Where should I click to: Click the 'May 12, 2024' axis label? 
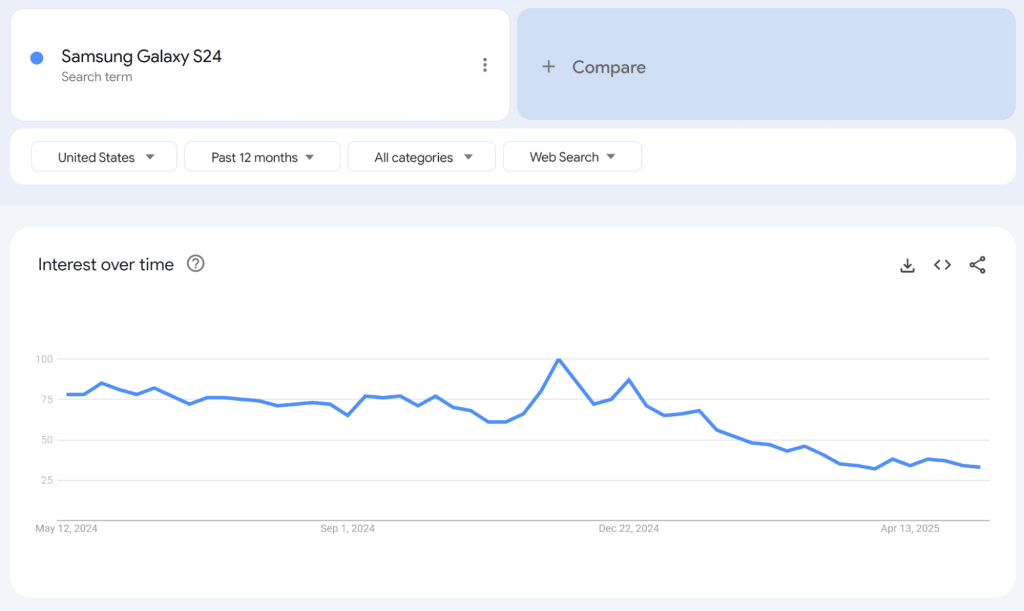[66, 528]
